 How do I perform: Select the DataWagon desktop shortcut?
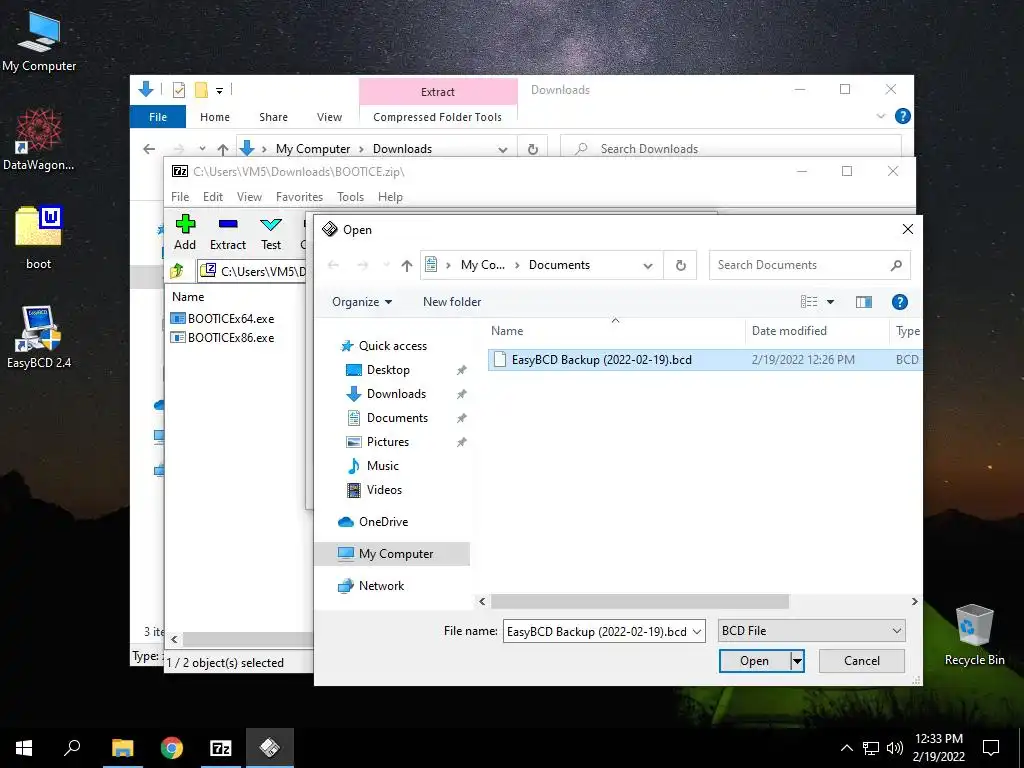[39, 140]
